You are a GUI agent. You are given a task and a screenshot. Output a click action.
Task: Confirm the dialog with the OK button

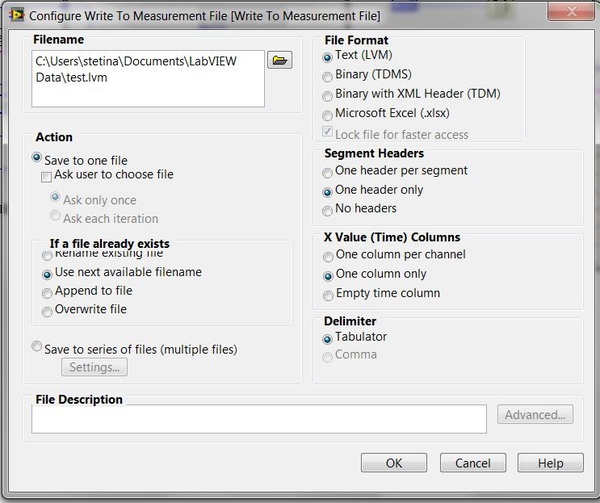point(394,463)
